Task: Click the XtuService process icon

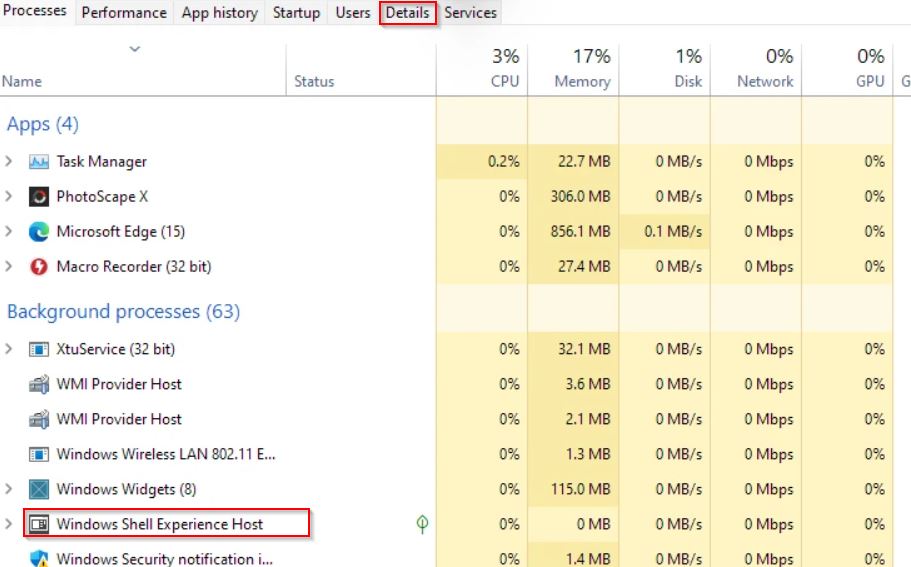Action: (39, 349)
